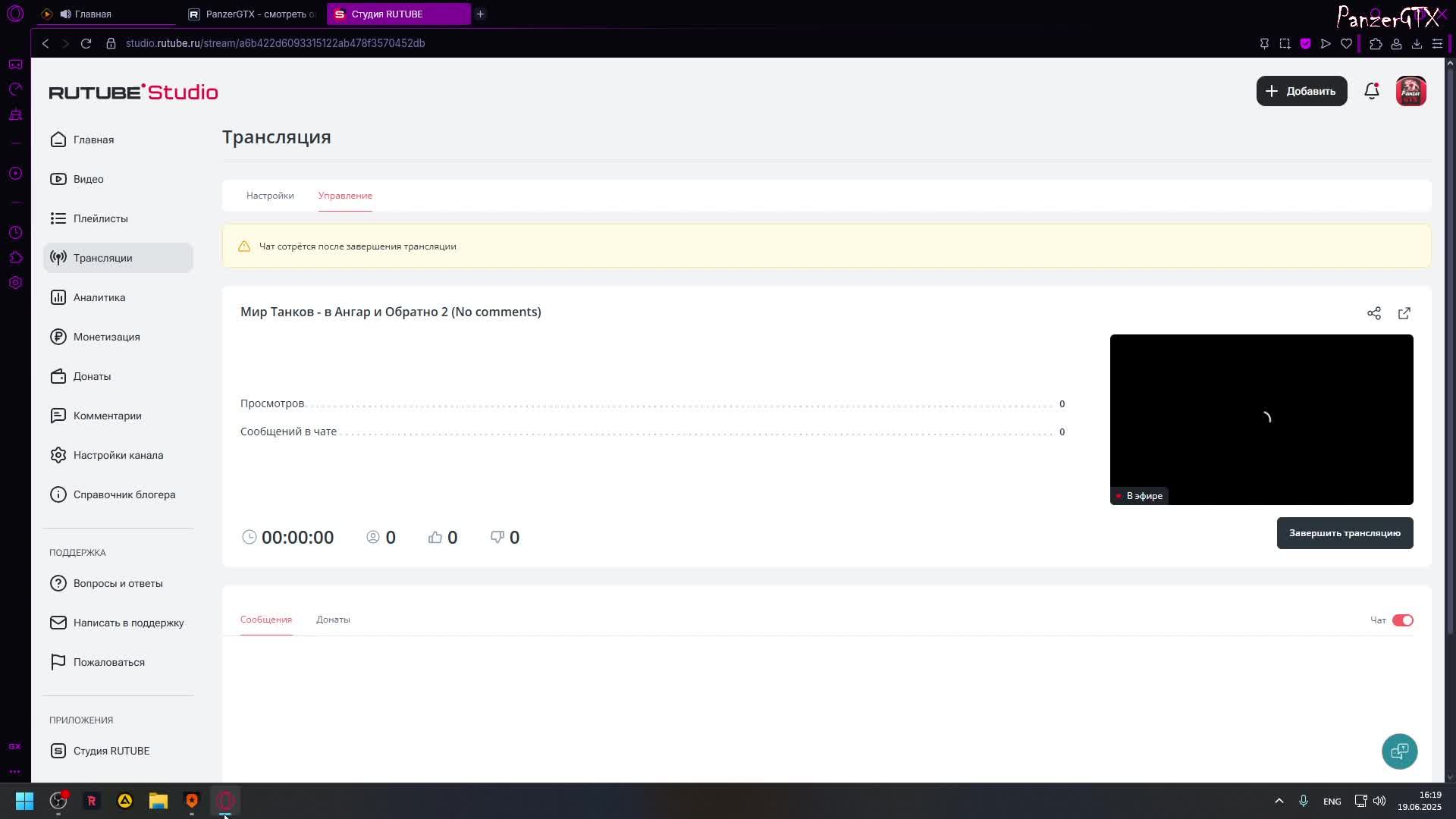The height and width of the screenshot is (819, 1456).
Task: Switch to Настройки tab
Action: click(270, 196)
